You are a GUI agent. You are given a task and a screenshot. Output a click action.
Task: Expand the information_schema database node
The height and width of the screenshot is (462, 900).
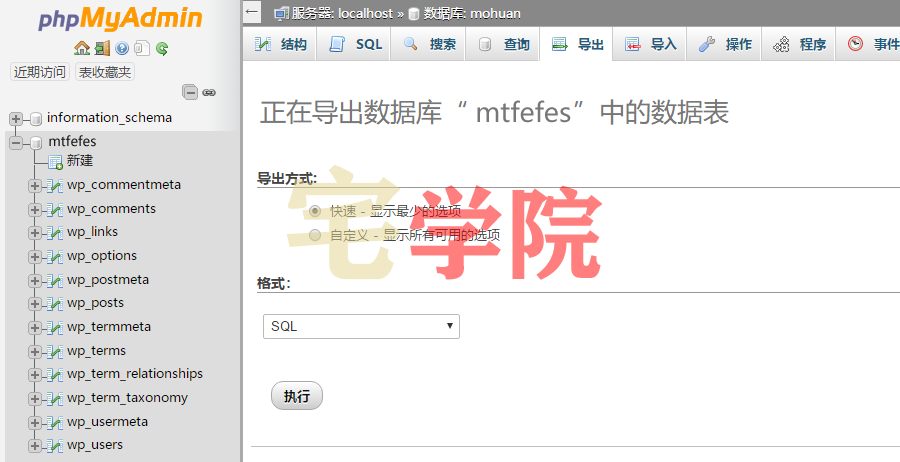pos(16,119)
